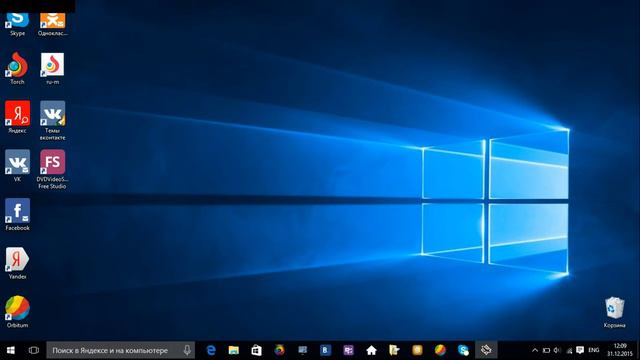Open the computer monitor taskbar icon
The width and height of the screenshot is (640, 360).
[x=302, y=350]
